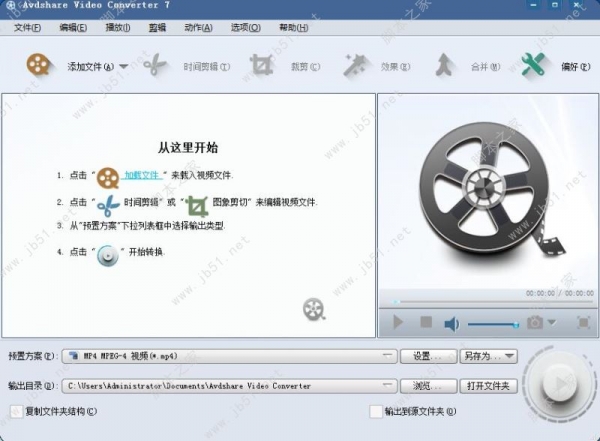Image resolution: width=600 pixels, height=441 pixels.
Task: Open the Effect (效果) magic wand icon
Action: [355, 65]
